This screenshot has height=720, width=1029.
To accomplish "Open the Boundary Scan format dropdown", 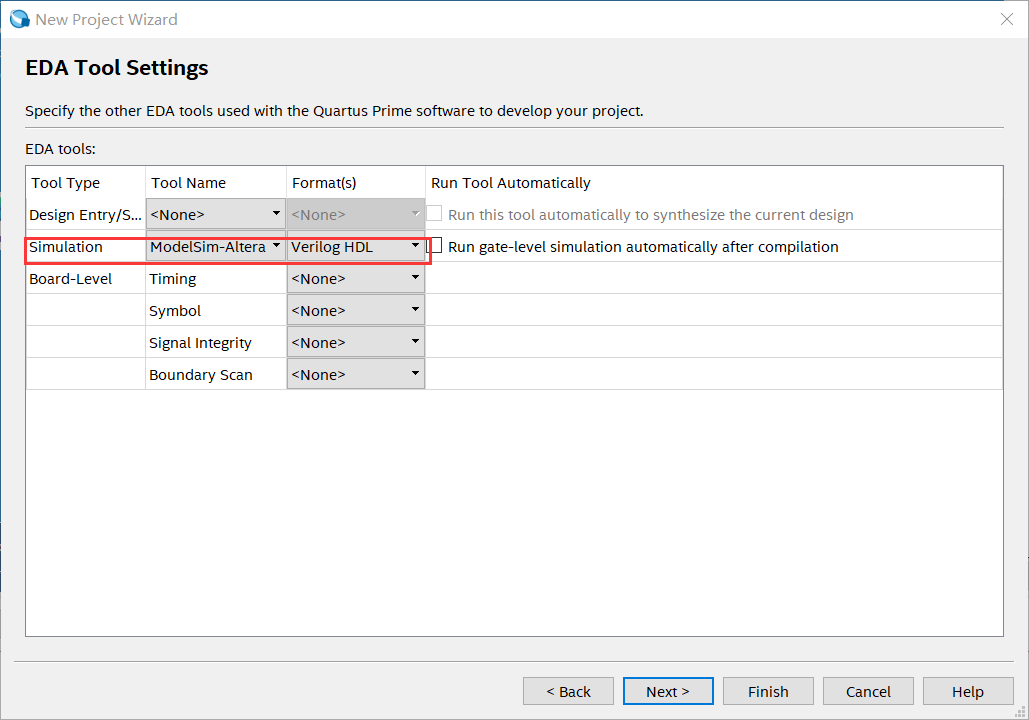I will tap(356, 374).
